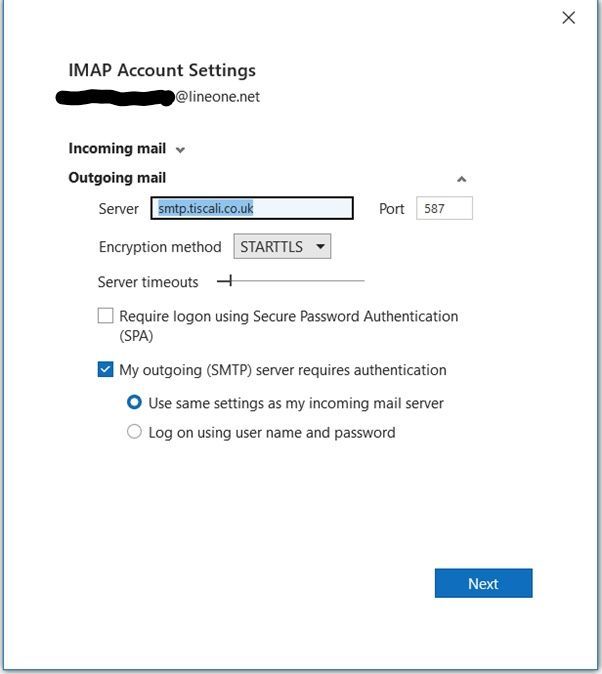Uncheck outgoing SMTP server requires authentication
Image resolution: width=602 pixels, height=674 pixels.
(106, 370)
